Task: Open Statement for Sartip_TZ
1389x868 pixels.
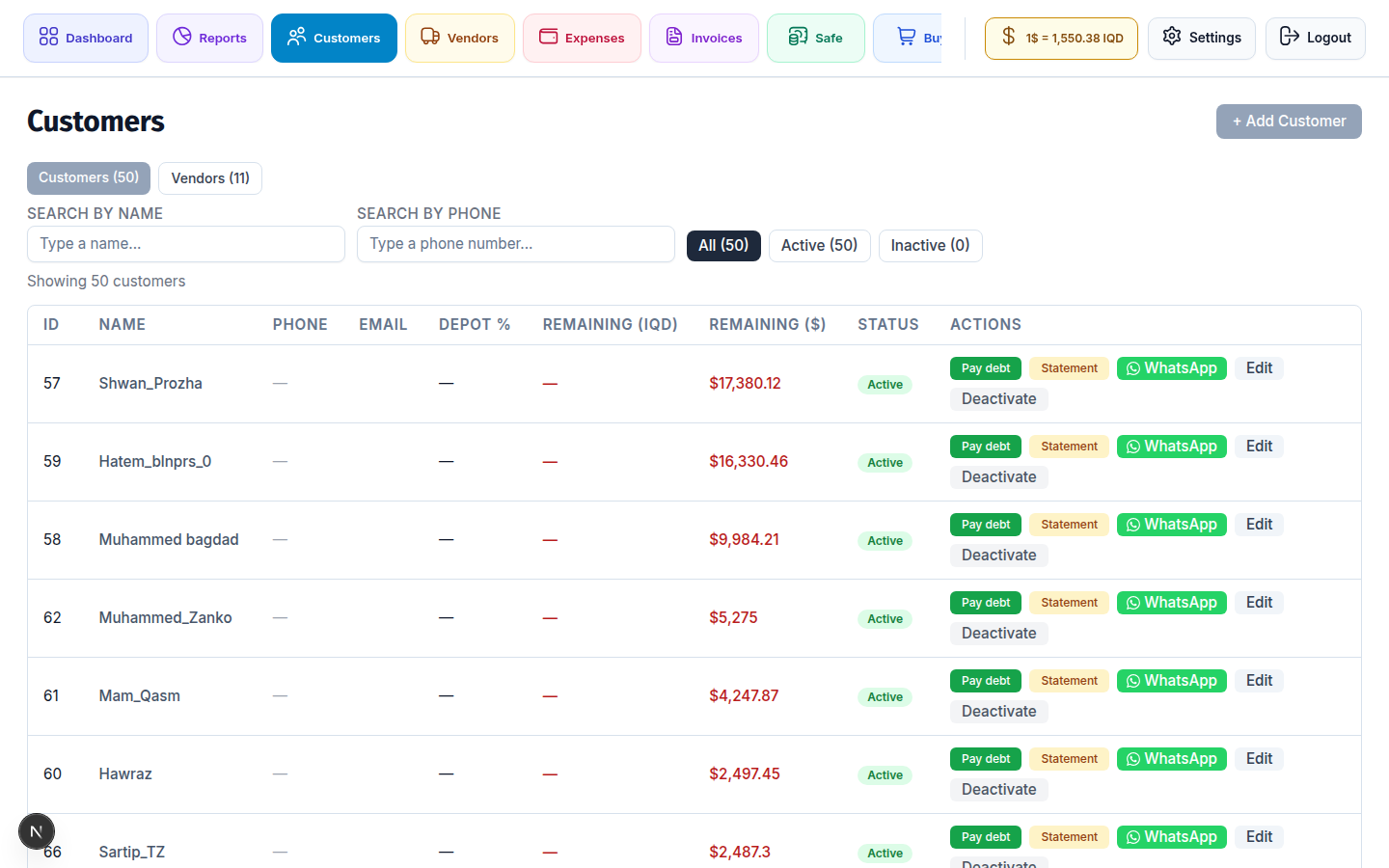Action: click(x=1069, y=837)
